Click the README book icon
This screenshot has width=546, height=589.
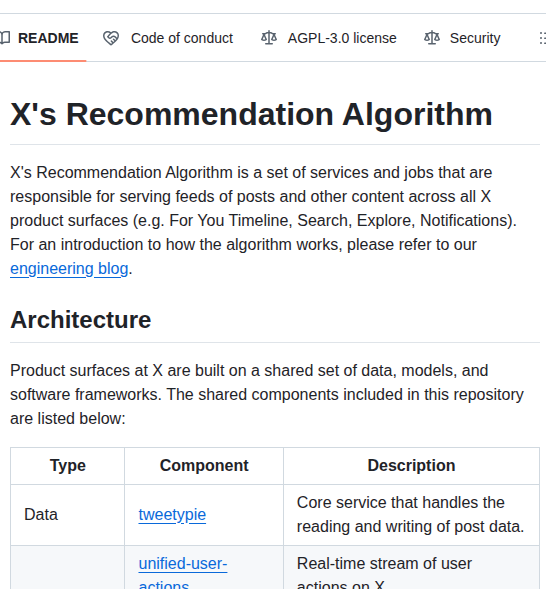(5, 38)
